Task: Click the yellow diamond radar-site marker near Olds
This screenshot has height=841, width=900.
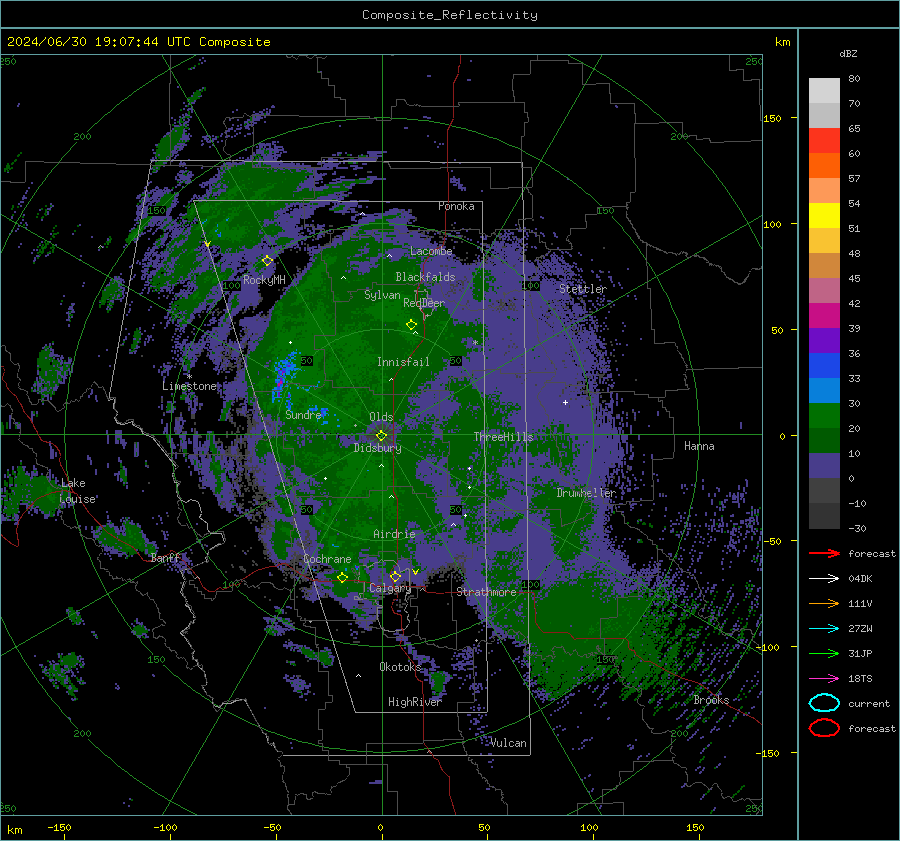Action: click(381, 436)
